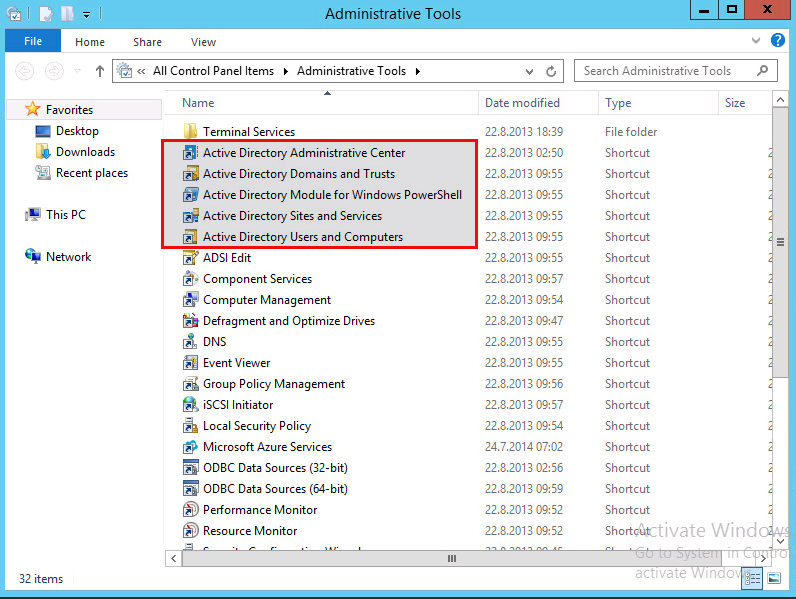Click the scroll left arrow
796x599 pixels.
point(174,558)
